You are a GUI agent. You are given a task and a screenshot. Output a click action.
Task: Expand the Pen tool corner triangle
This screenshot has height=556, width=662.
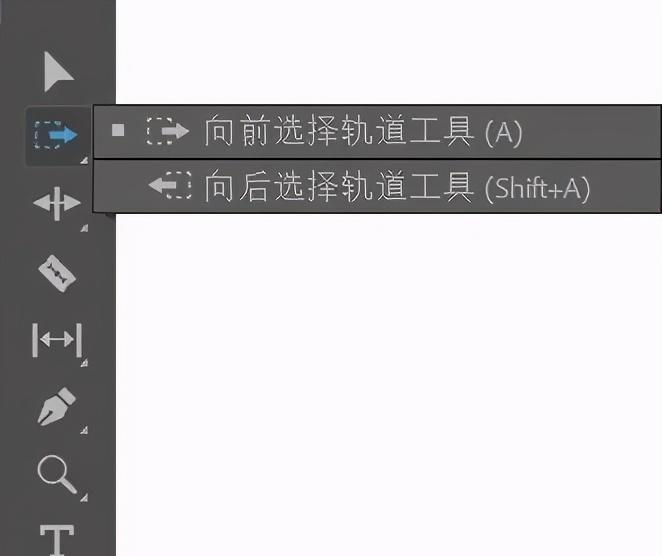84,430
